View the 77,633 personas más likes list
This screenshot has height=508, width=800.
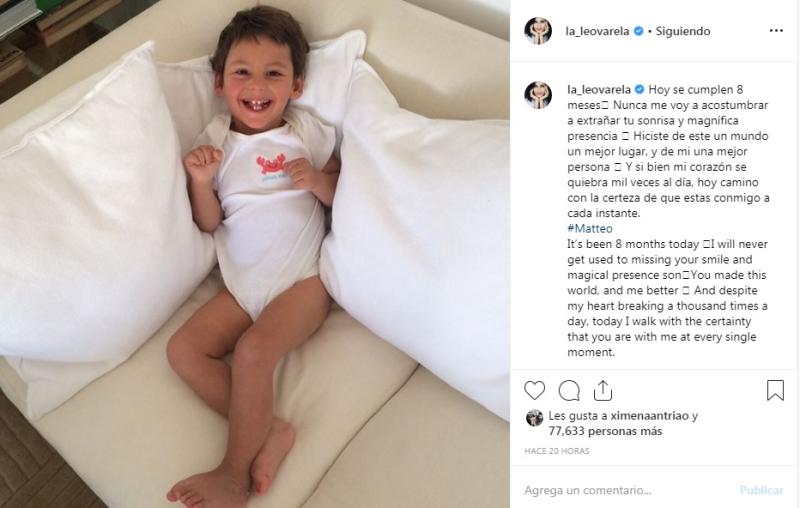pos(605,431)
